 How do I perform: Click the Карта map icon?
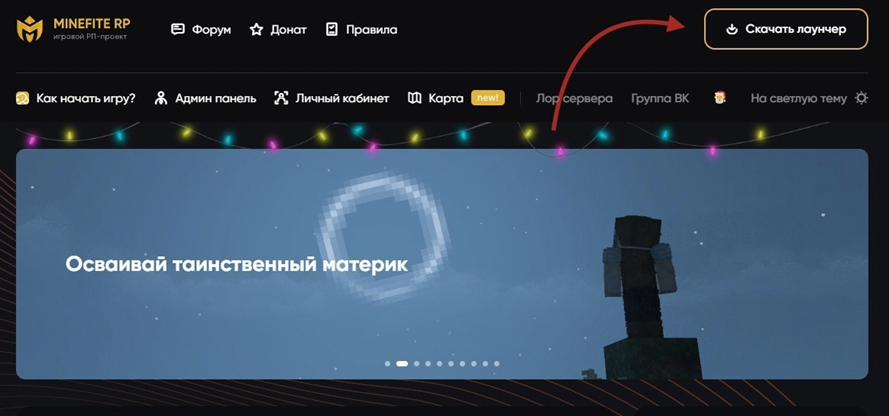[414, 98]
